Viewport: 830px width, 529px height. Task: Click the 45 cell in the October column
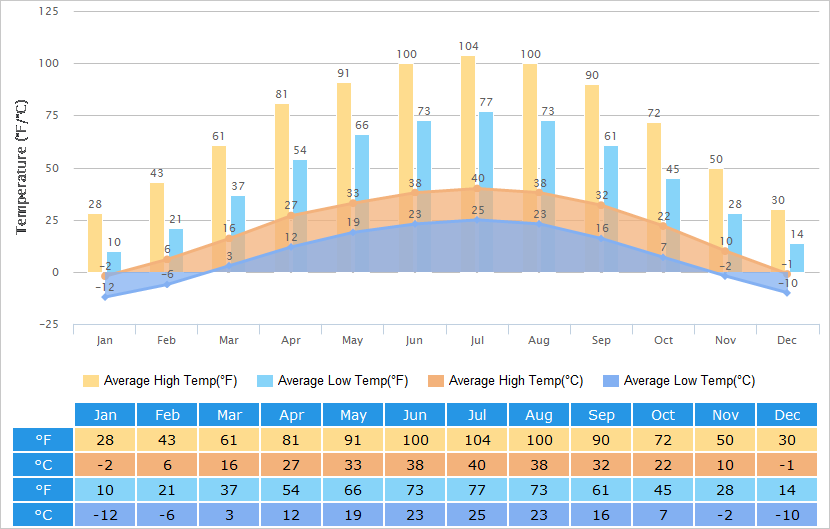pos(663,490)
